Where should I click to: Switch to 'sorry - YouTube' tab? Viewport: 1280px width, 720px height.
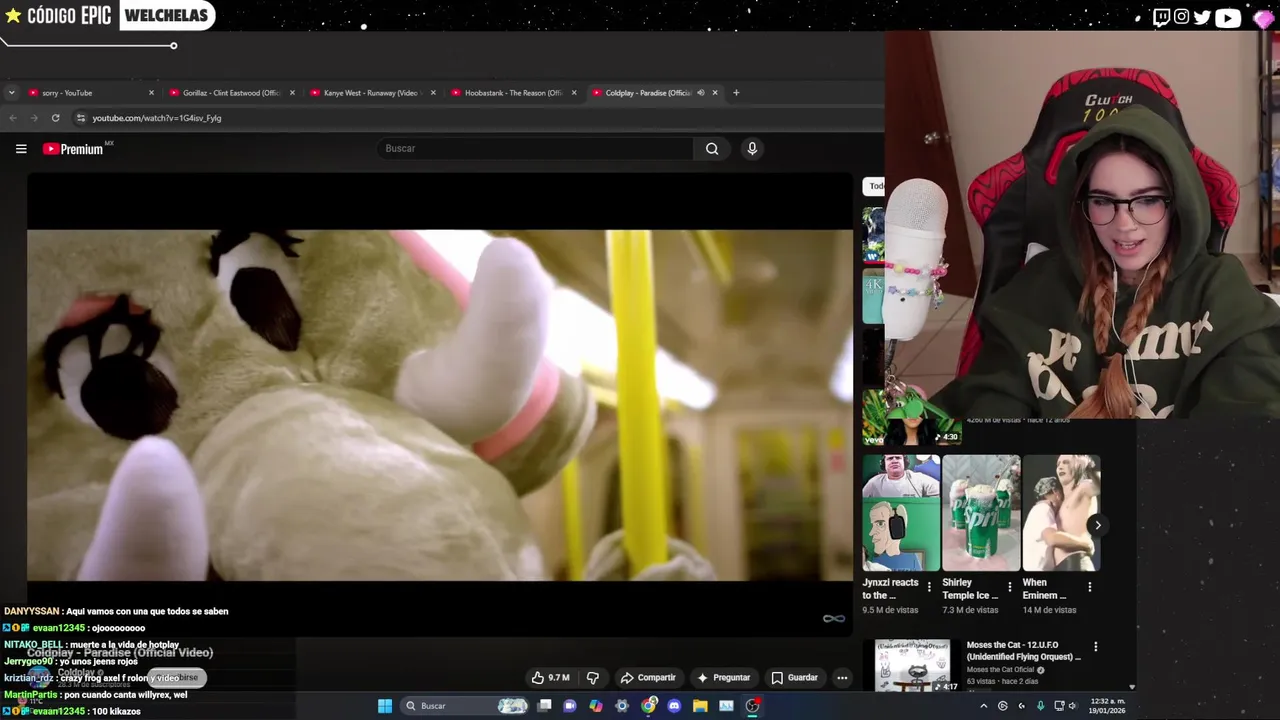pyautogui.click(x=92, y=93)
